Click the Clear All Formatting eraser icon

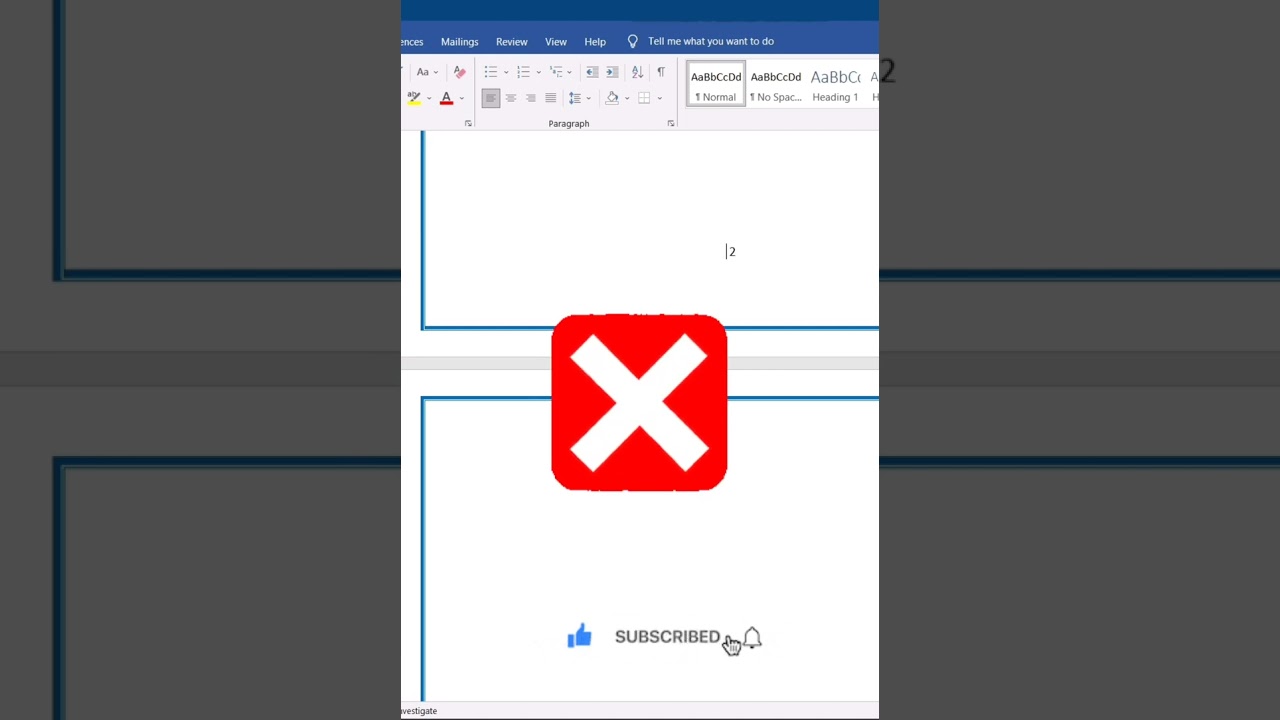tap(459, 72)
